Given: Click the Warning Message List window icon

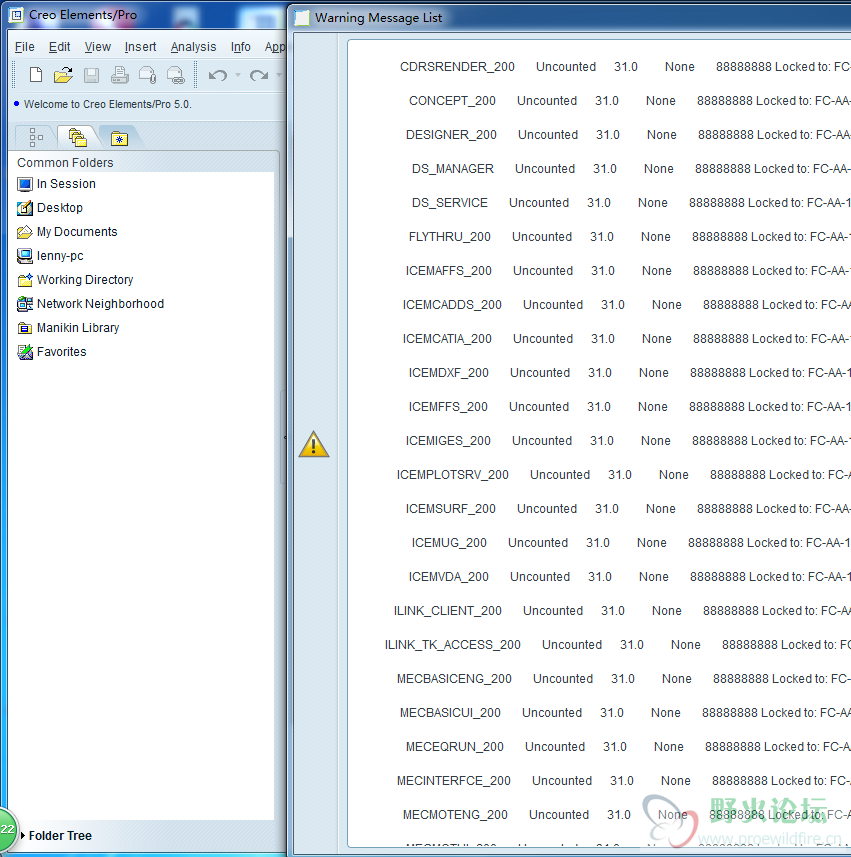Looking at the screenshot, I should tap(302, 18).
